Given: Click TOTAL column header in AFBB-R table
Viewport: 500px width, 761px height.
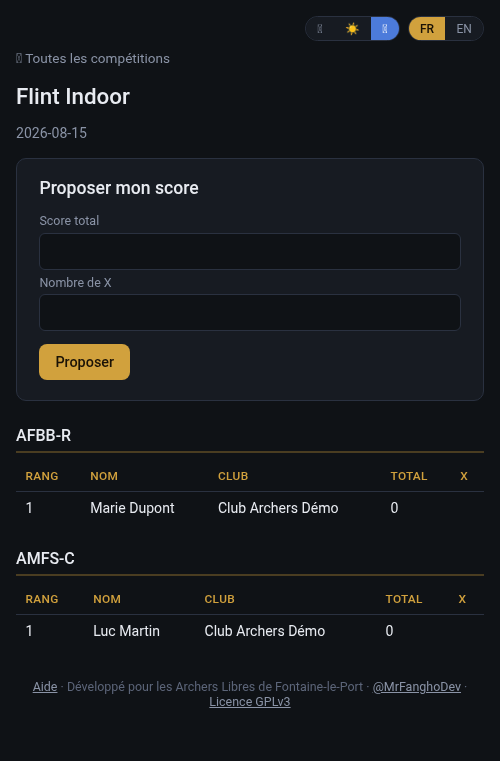Looking at the screenshot, I should (x=409, y=476).
